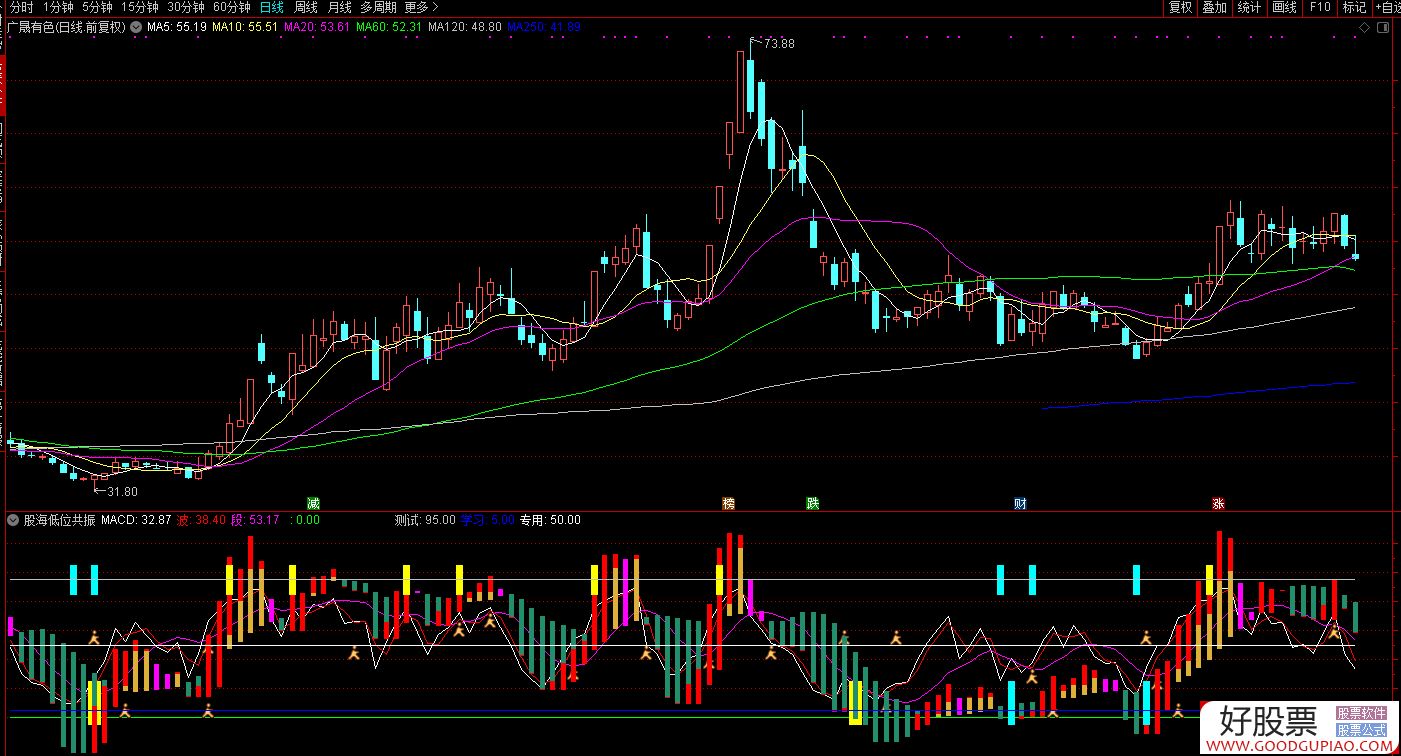This screenshot has height=756, width=1401.
Task: Click the 测试: 95.00 value
Action: pos(425,520)
